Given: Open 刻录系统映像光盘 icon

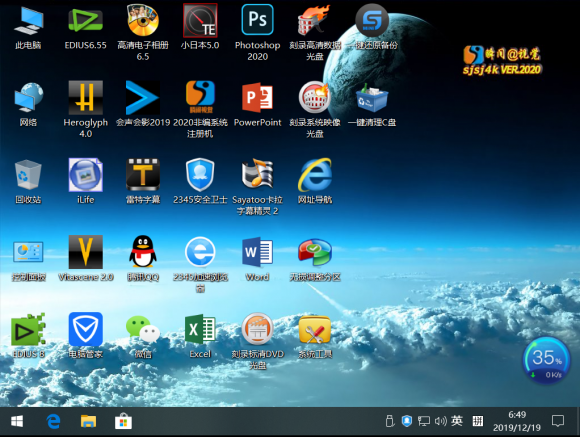Looking at the screenshot, I should (315, 98).
